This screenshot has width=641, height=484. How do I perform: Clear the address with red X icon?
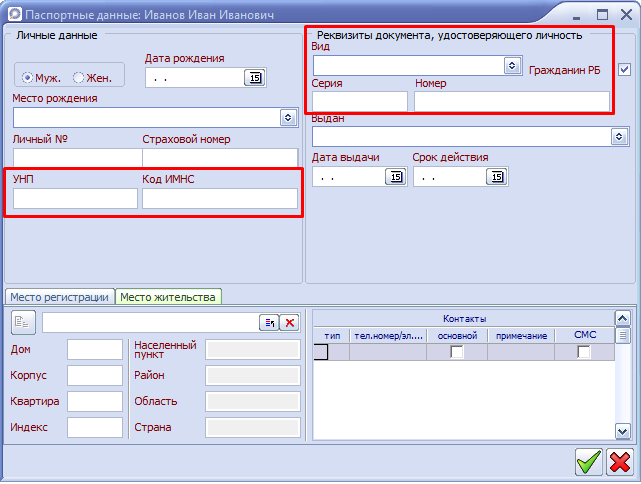[x=289, y=322]
